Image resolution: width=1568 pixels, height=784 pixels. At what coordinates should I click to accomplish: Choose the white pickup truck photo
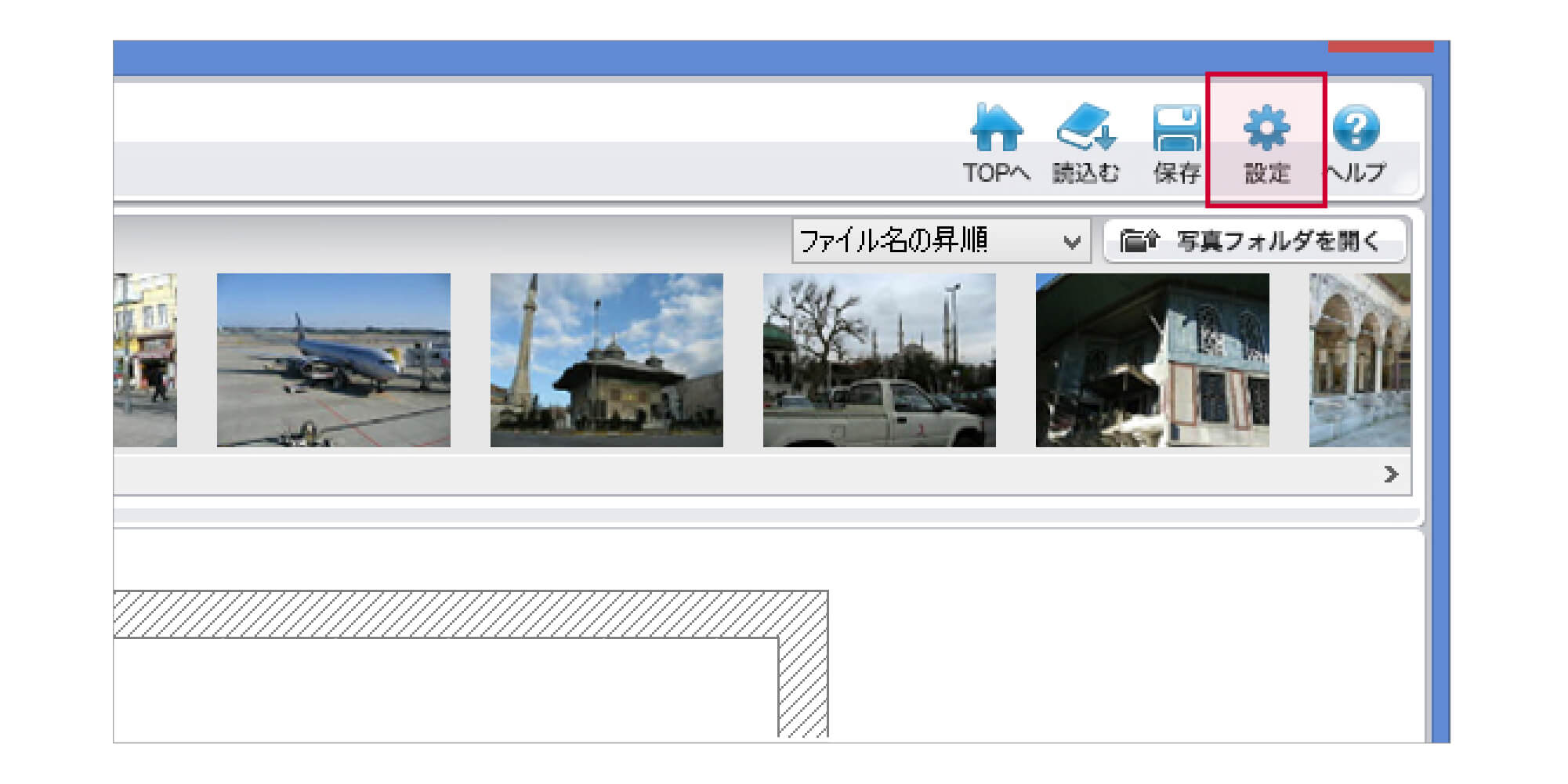pos(879,360)
